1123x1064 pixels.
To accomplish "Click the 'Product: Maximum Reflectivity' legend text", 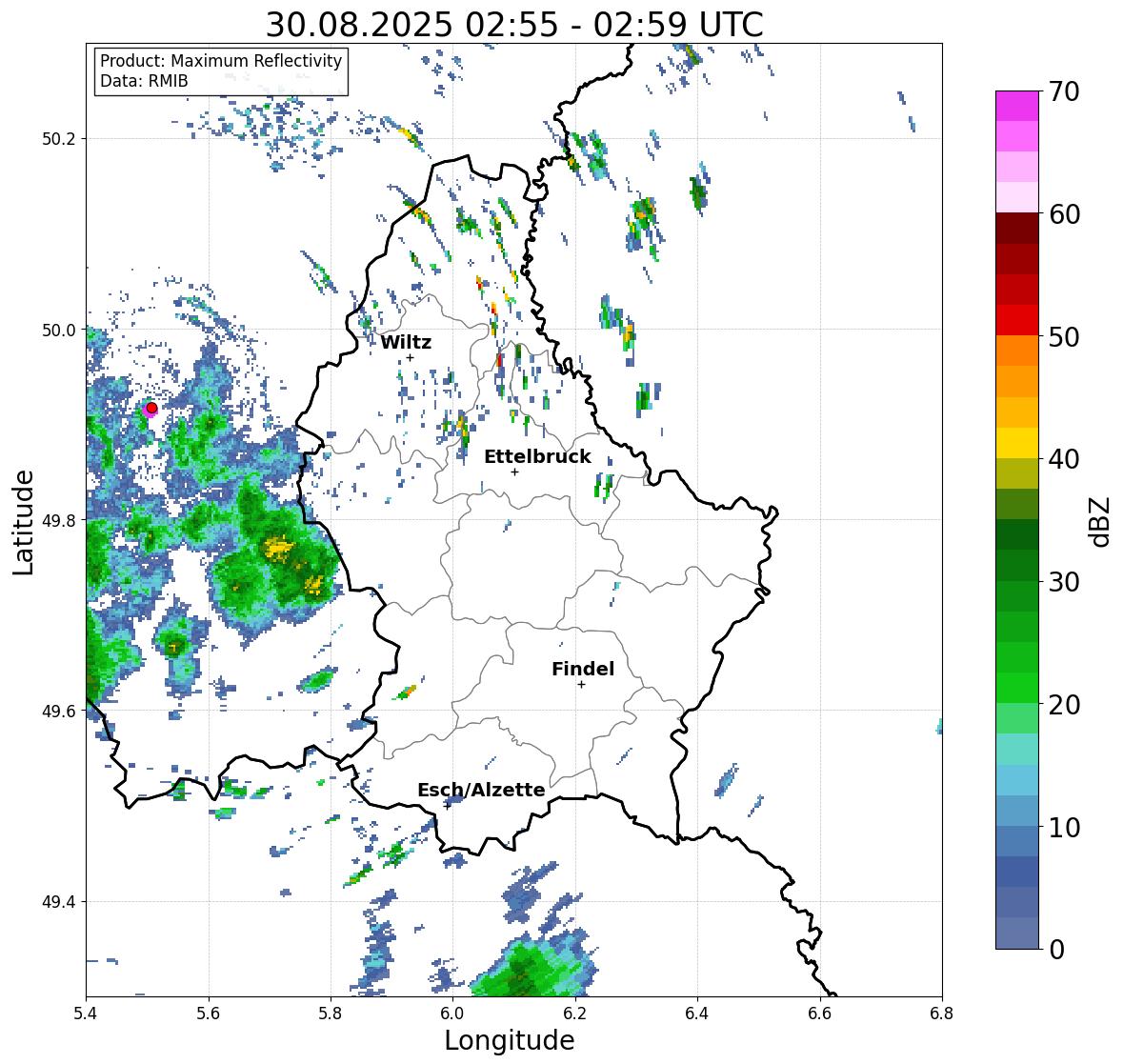I will point(221,61).
